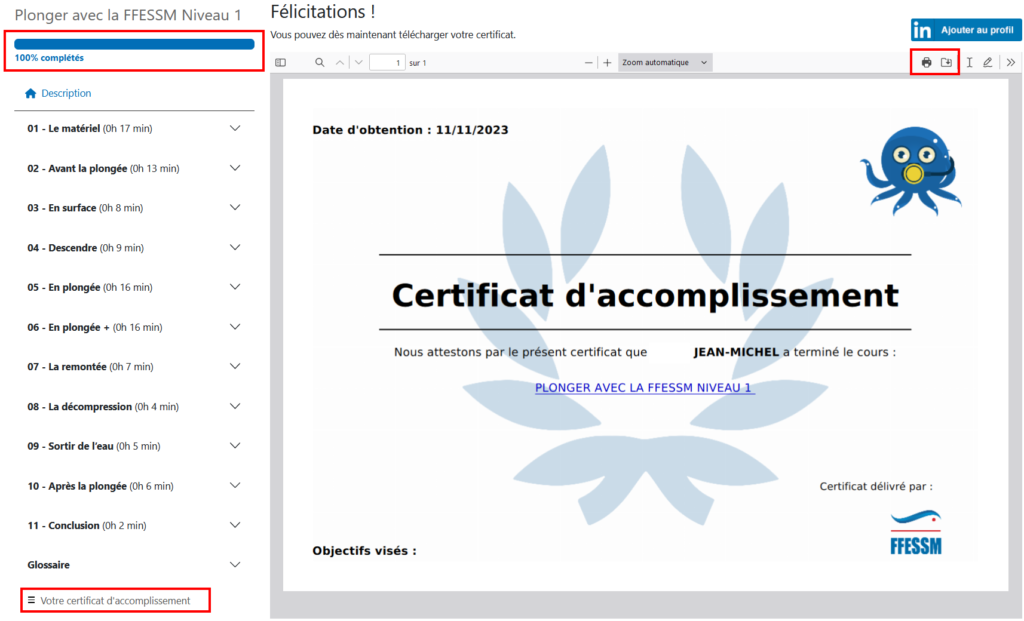The height and width of the screenshot is (621, 1024).
Task: Activate the draw pencil tool
Action: pos(988,63)
